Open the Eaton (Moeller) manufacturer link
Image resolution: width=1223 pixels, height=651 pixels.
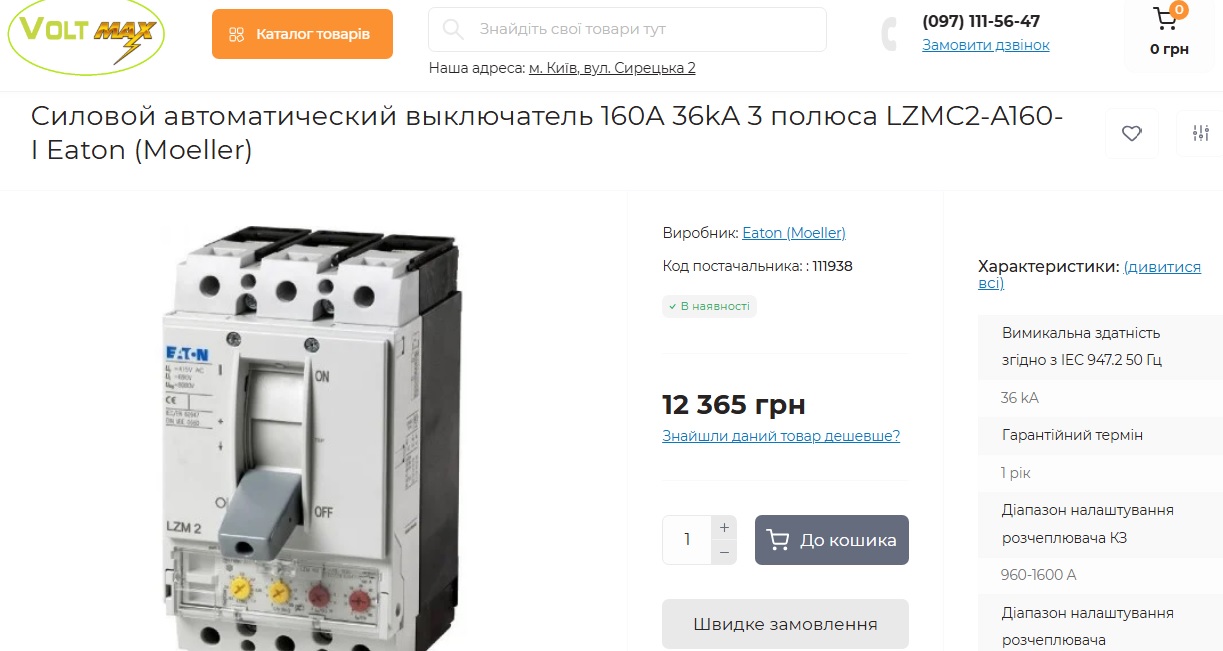click(x=794, y=233)
